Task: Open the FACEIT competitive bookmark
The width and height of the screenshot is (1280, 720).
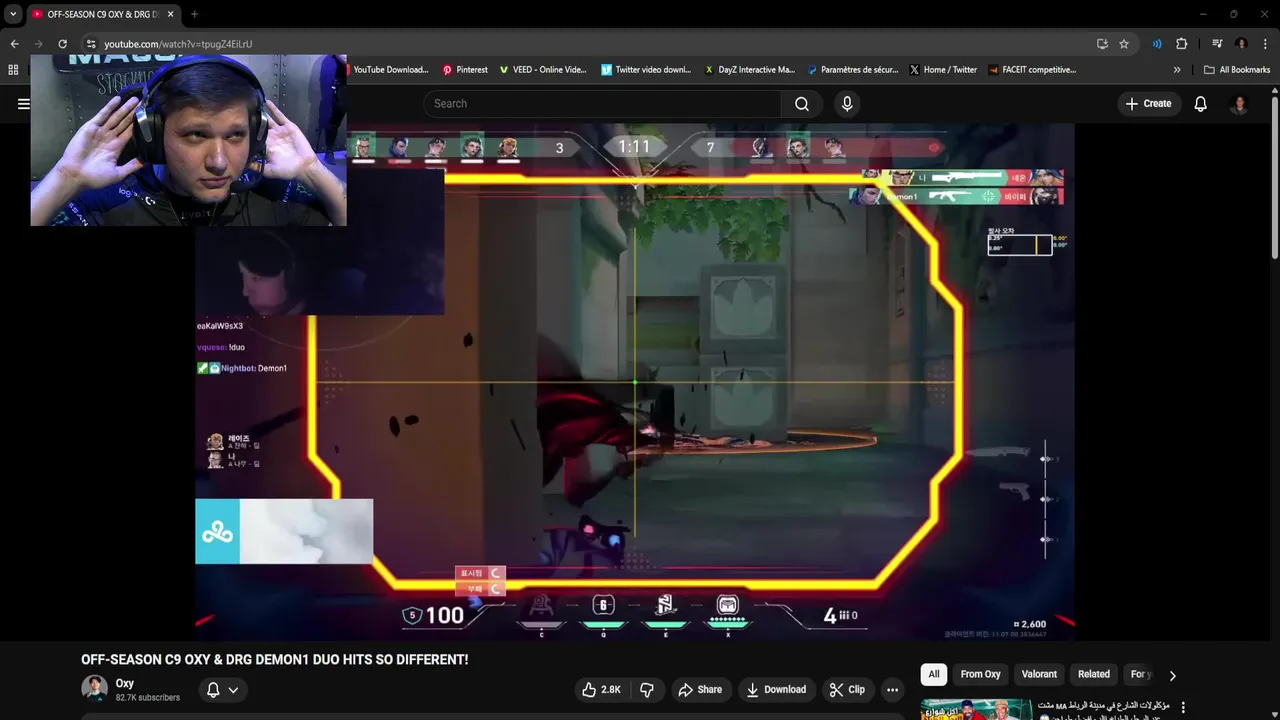Action: point(1032,70)
